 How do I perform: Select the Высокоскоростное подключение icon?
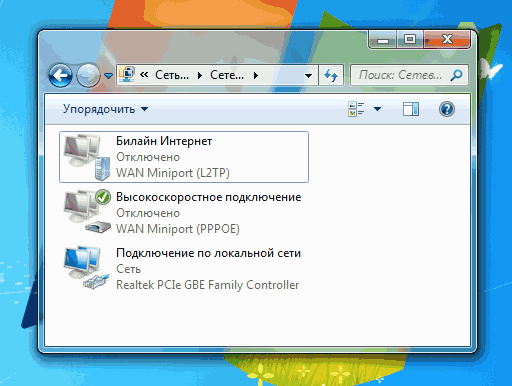(87, 212)
